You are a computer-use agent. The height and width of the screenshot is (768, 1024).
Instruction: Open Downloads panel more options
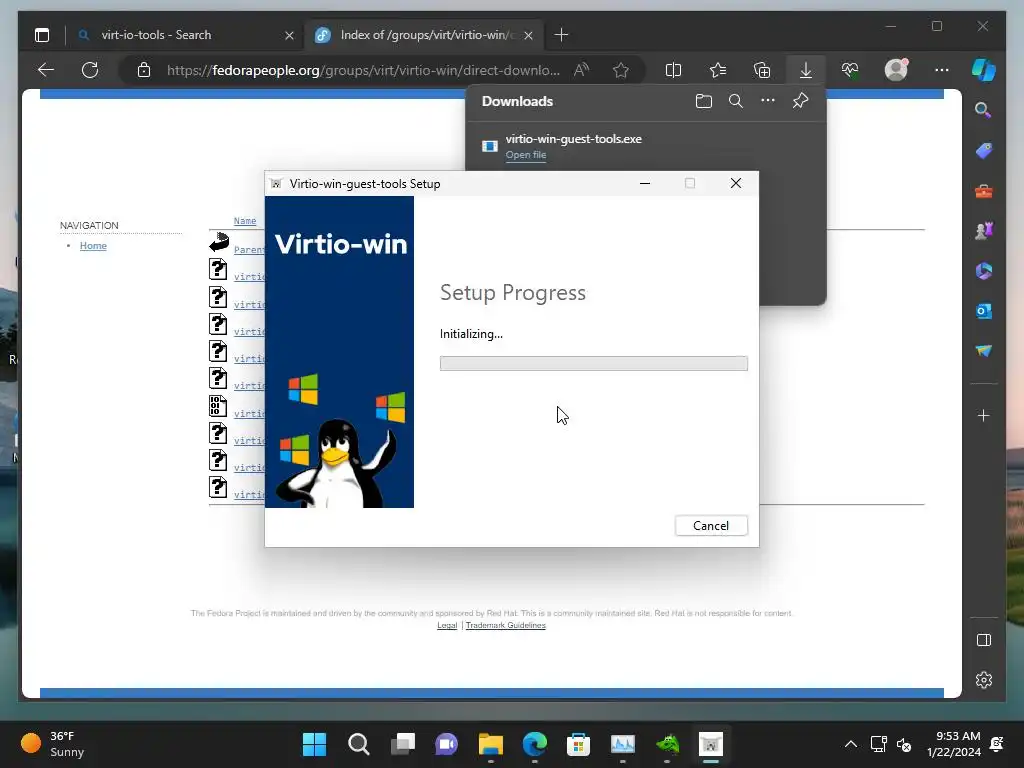point(767,101)
